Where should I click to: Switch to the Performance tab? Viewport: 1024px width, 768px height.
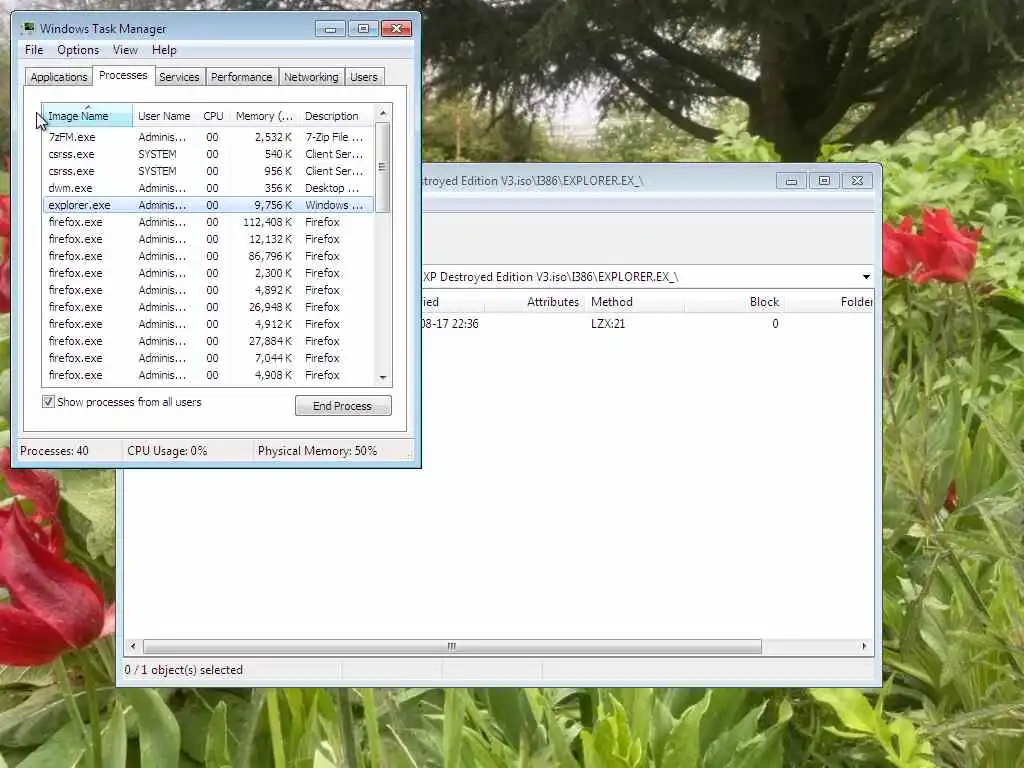(242, 77)
